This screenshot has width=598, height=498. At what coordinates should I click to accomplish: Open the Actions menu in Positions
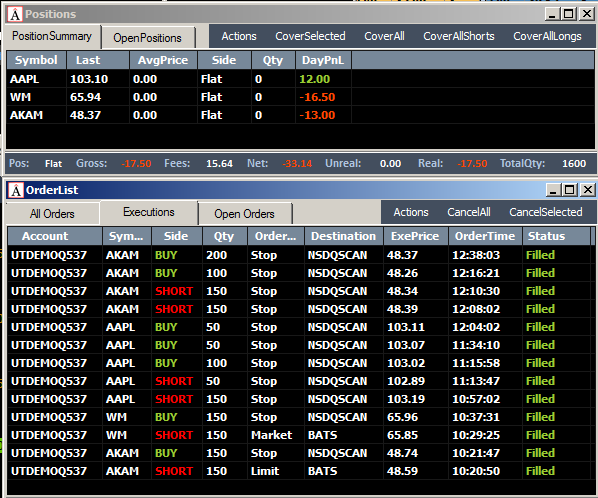pos(239,36)
